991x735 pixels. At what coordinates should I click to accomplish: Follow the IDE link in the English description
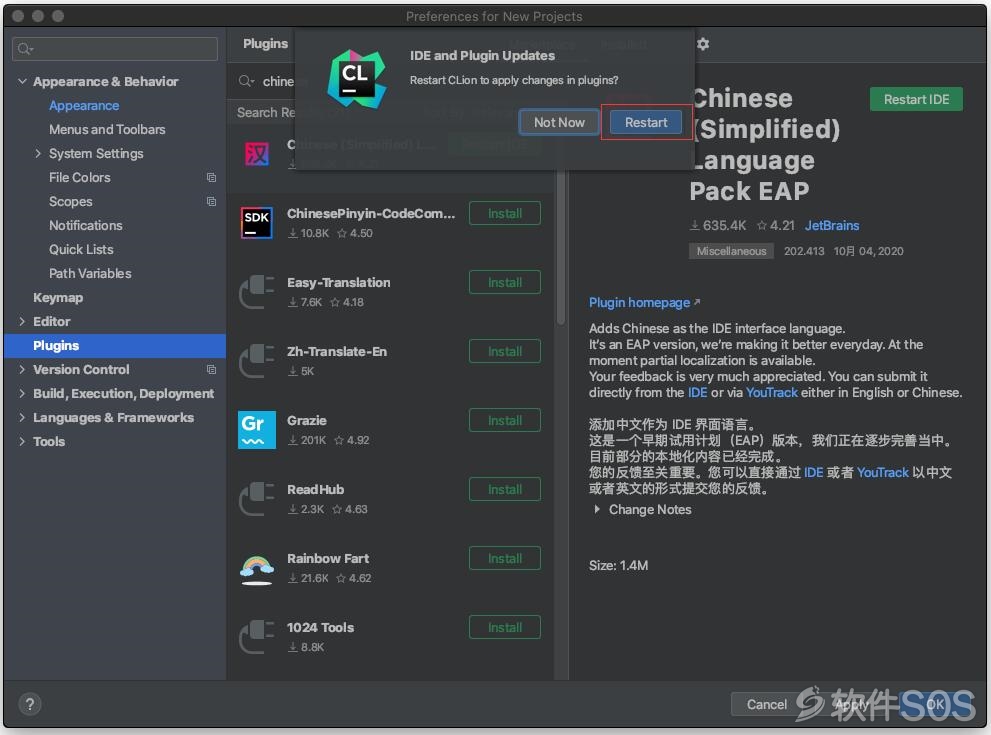point(697,392)
